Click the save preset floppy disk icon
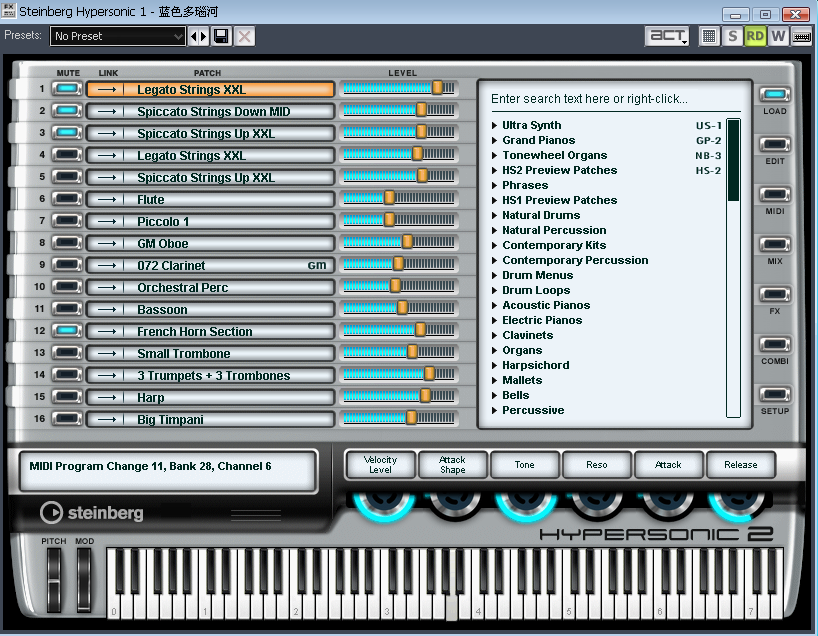Image resolution: width=818 pixels, height=636 pixels. click(221, 36)
